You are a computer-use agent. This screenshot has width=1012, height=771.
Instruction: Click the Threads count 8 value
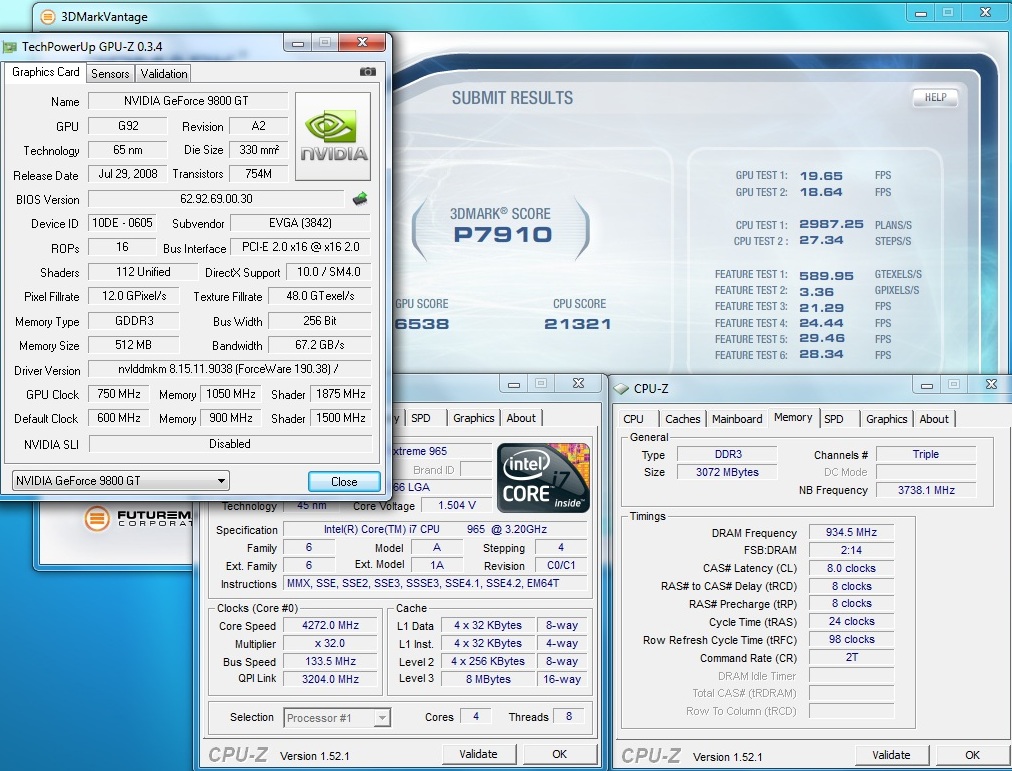click(569, 716)
